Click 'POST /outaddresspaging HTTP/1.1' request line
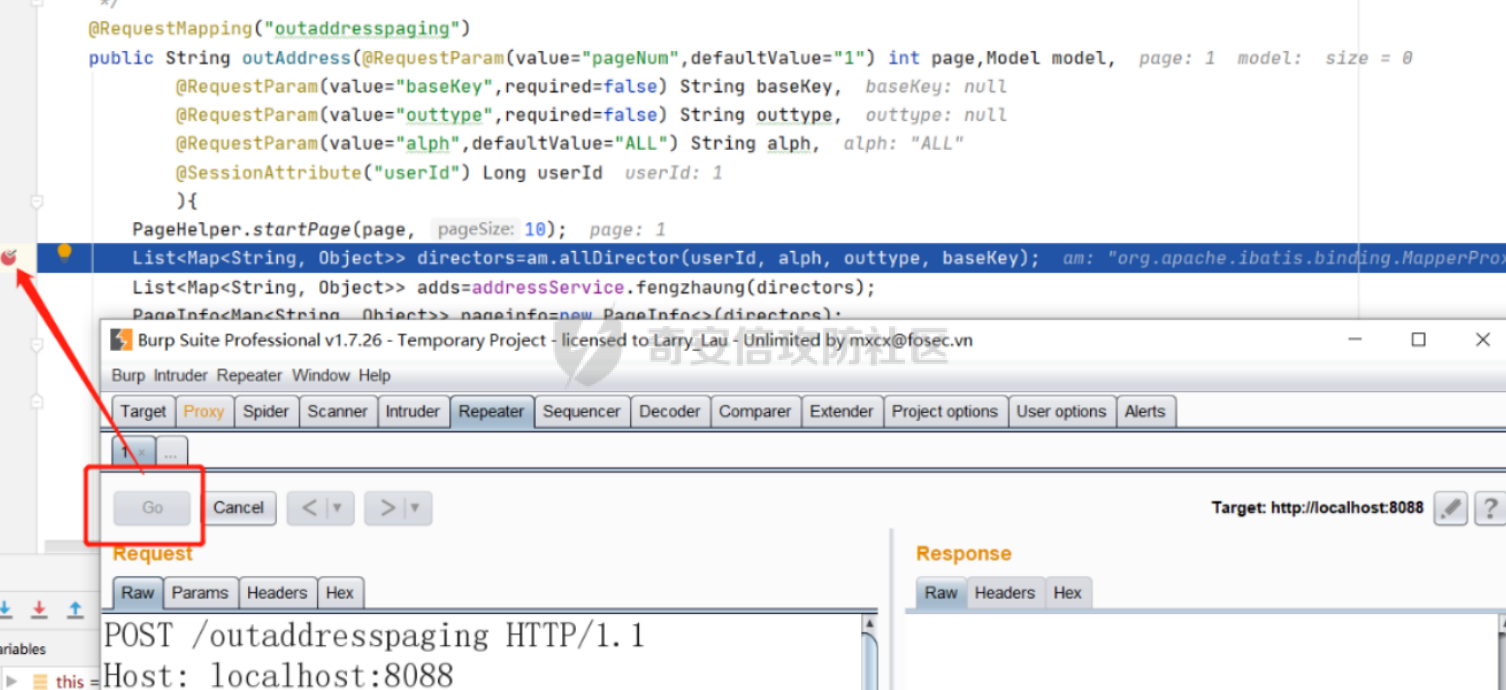This screenshot has height=690, width=1506. 375,636
